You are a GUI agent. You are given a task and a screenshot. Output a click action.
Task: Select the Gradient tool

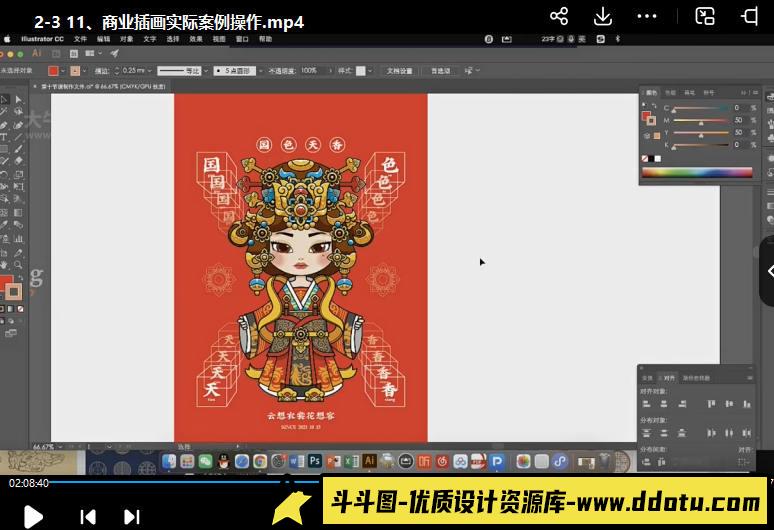tap(19, 213)
